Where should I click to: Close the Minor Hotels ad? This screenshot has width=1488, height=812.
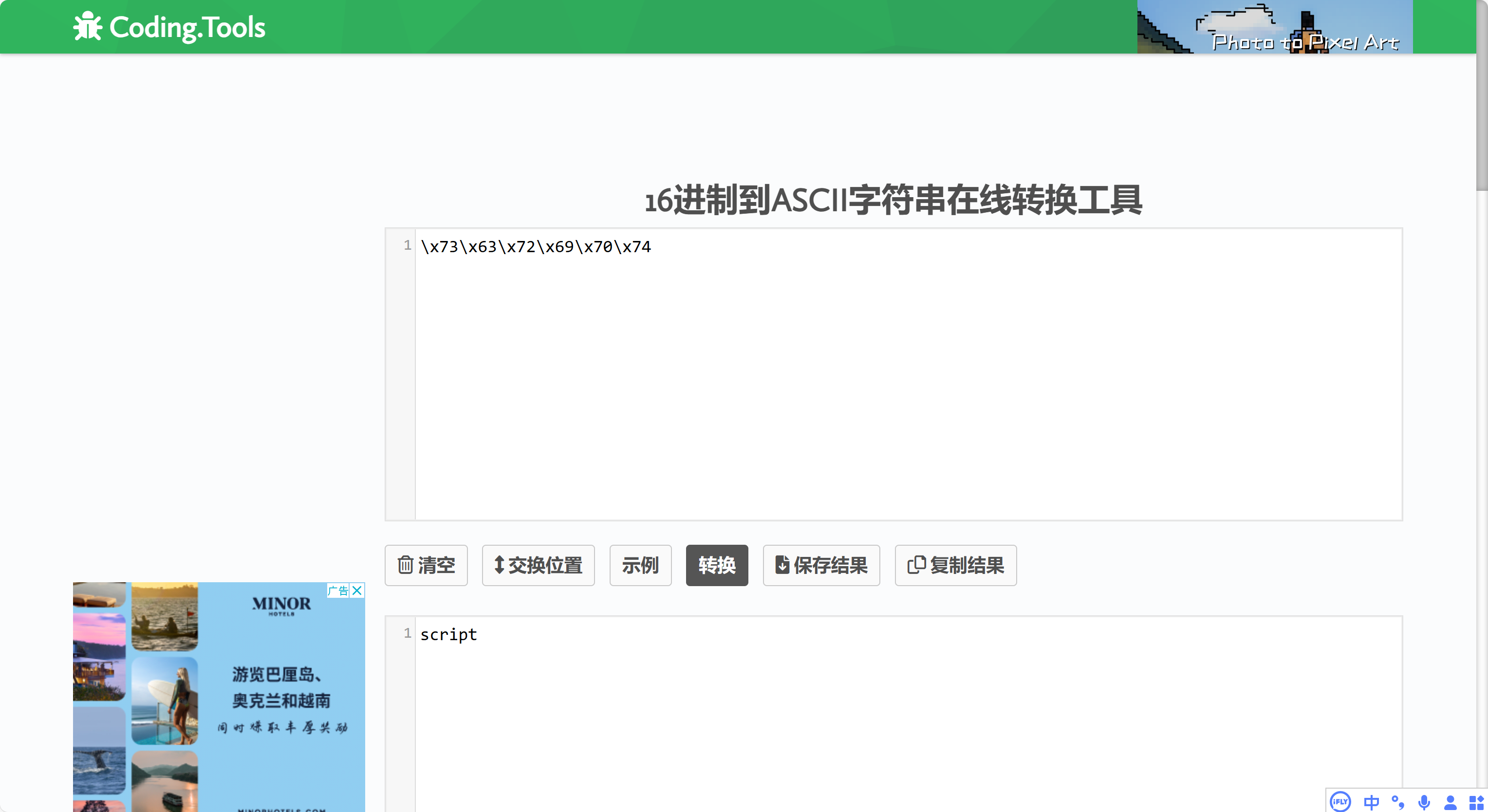click(x=357, y=590)
